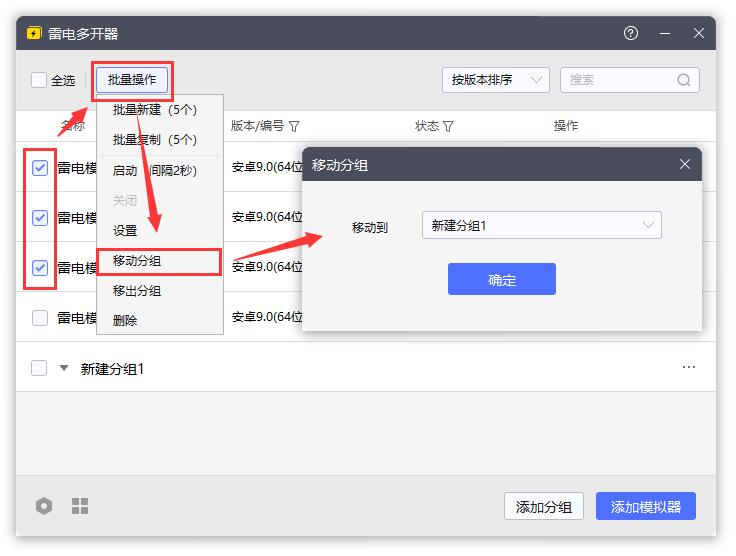
Task: Select 批量复制 (5个) menu item
Action: pos(160,139)
